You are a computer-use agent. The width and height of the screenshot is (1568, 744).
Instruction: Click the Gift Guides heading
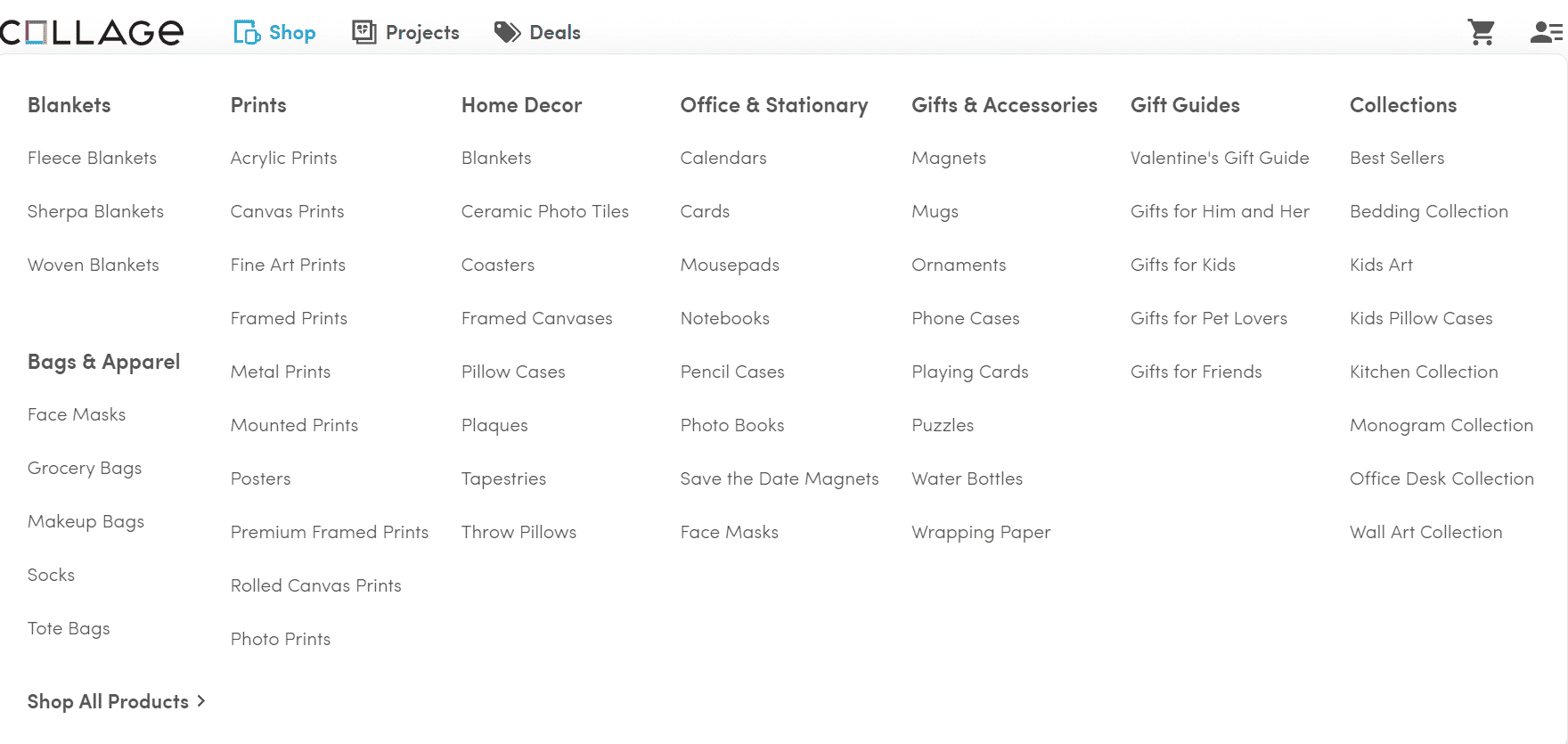tap(1184, 105)
